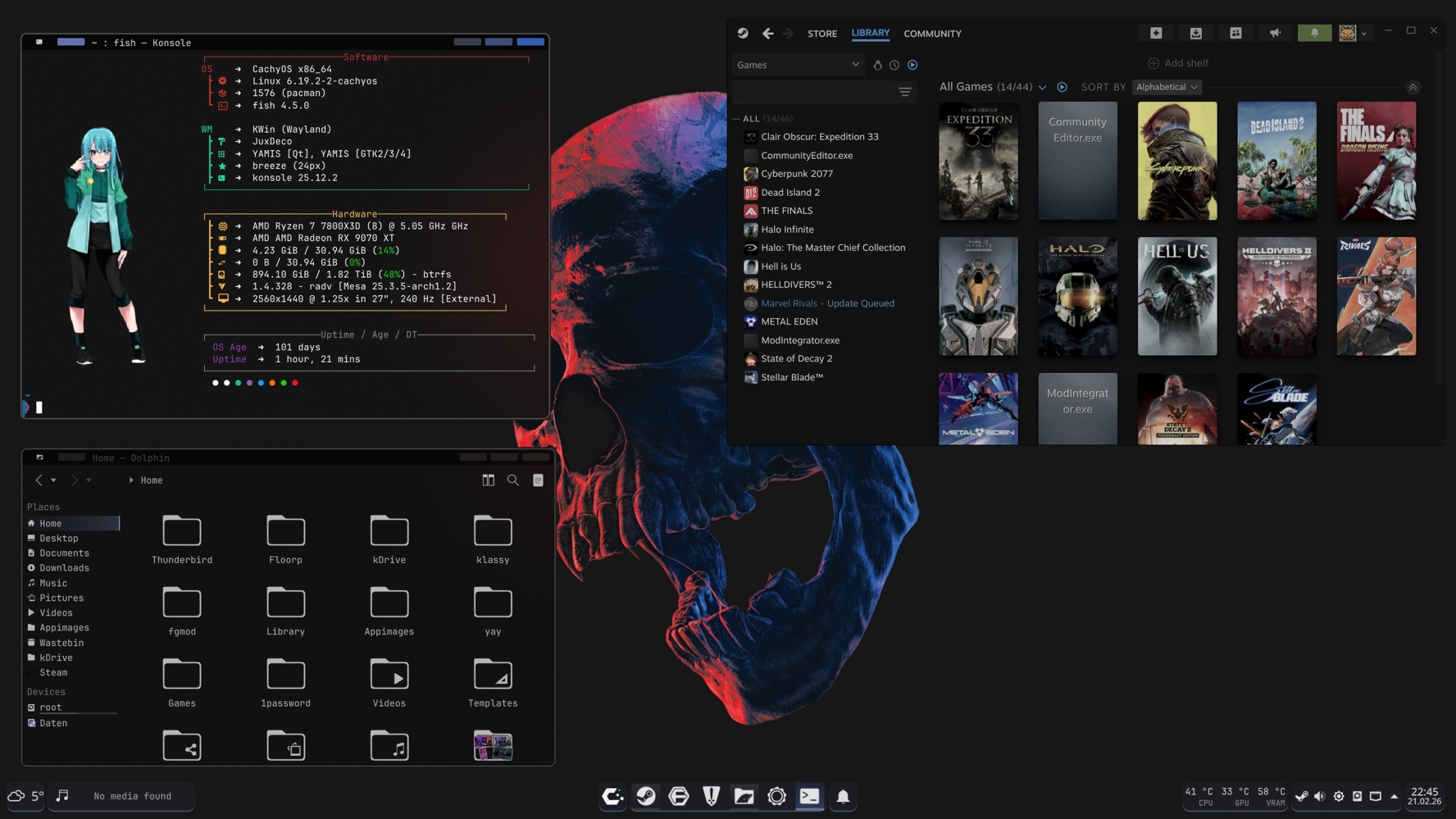Open Steam friends list icon
The height and width of the screenshot is (819, 1456).
pos(1235,33)
